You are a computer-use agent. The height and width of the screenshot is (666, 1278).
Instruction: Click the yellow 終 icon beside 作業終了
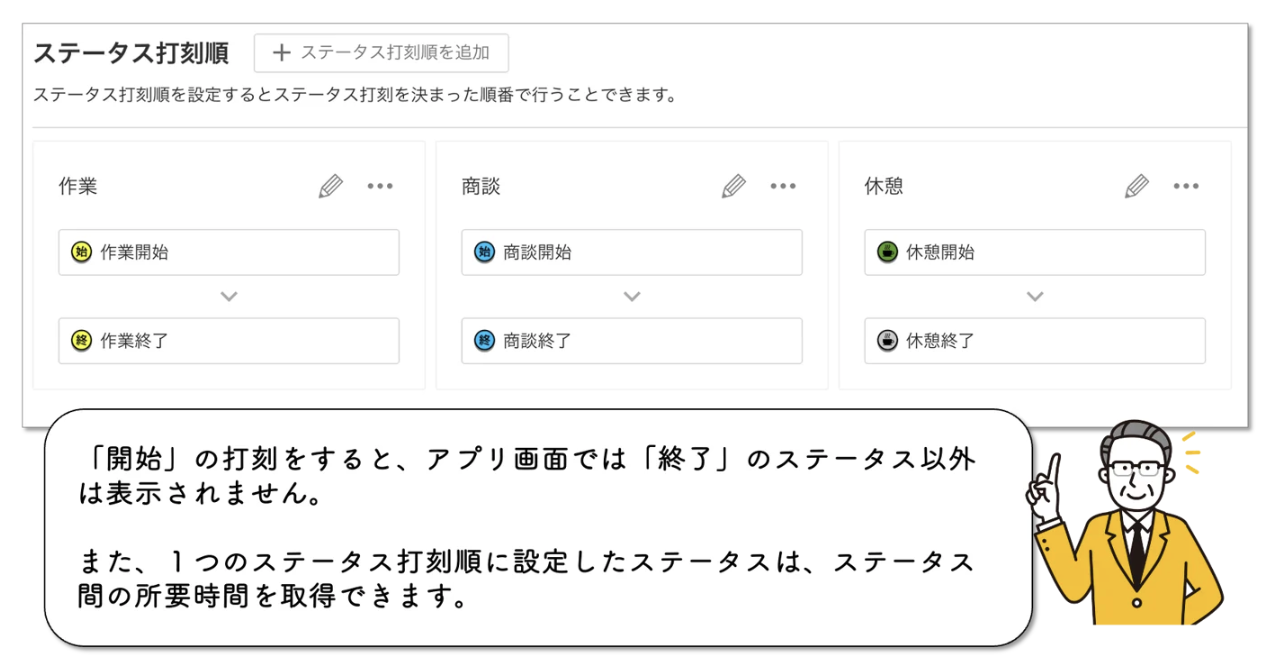click(81, 341)
